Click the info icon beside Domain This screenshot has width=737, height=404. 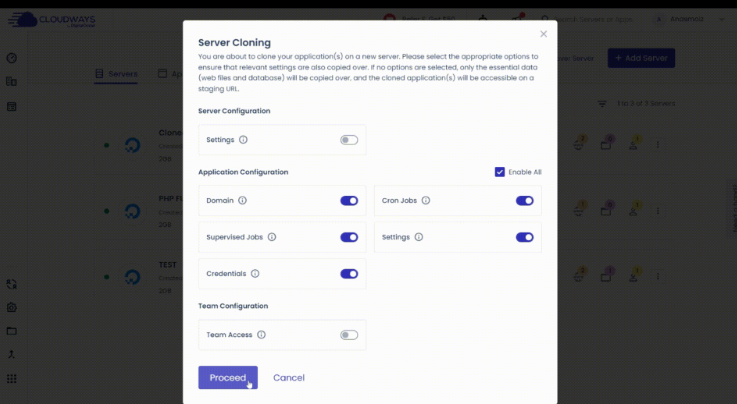coord(243,201)
